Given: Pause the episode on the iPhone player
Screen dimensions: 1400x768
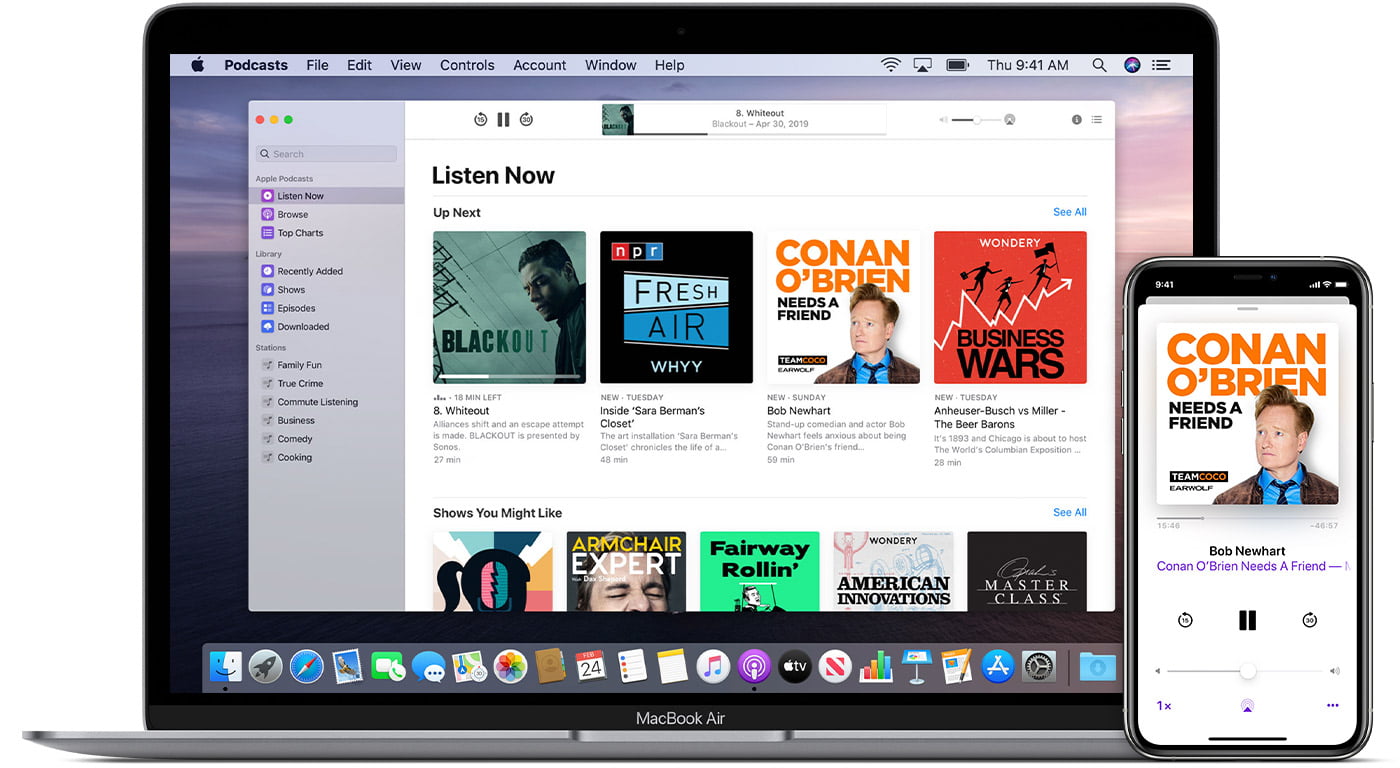Looking at the screenshot, I should [1247, 620].
